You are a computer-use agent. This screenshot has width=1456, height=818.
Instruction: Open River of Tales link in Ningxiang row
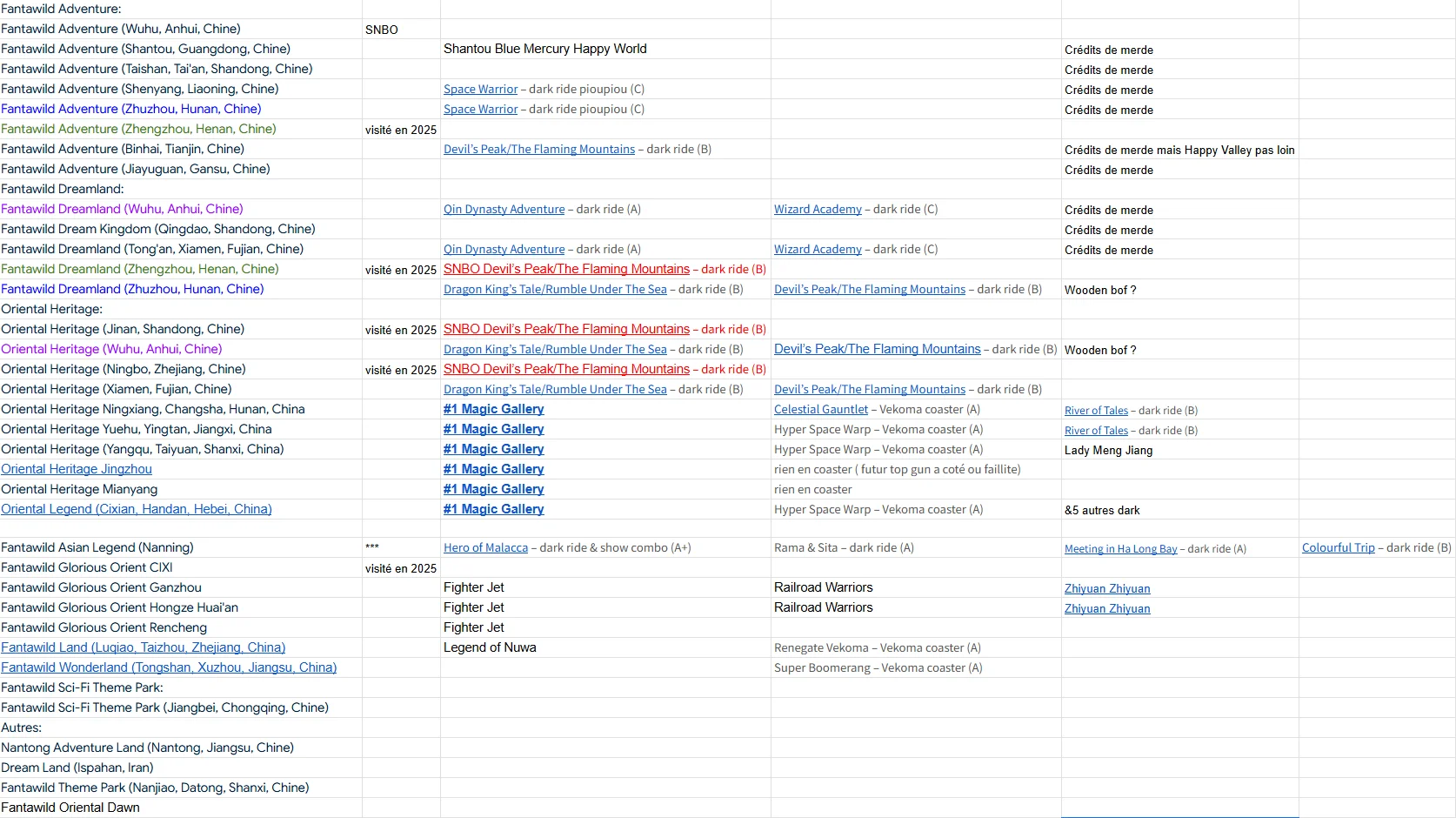1096,410
